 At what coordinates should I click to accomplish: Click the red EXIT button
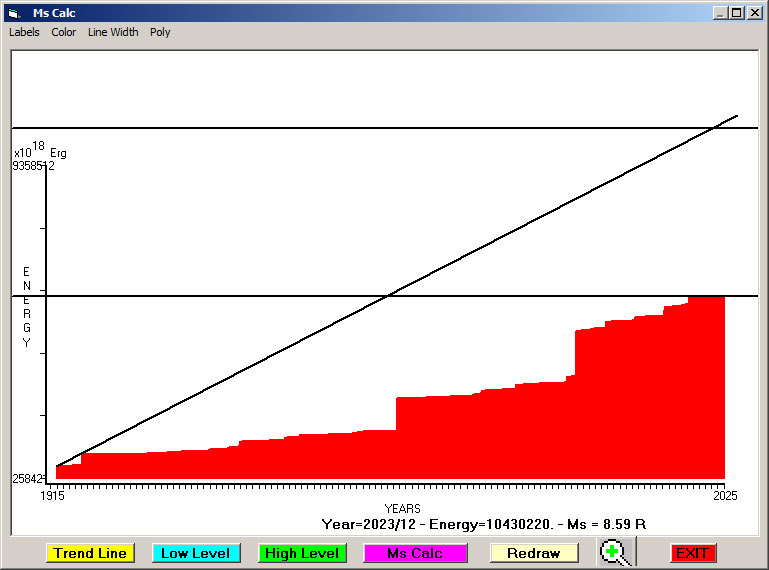tap(691, 553)
